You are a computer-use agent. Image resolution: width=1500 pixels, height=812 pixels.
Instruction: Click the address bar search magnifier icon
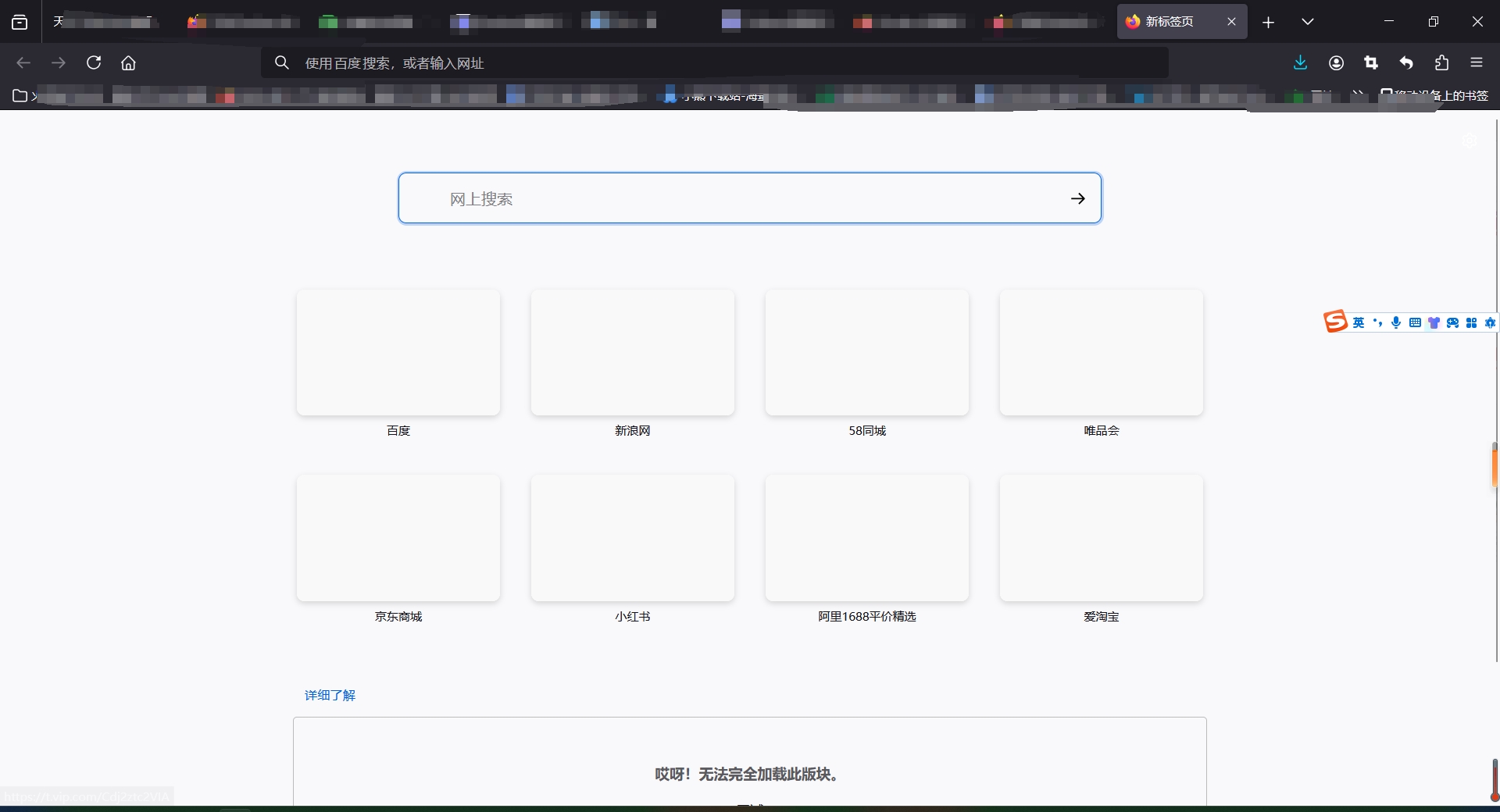click(x=282, y=62)
